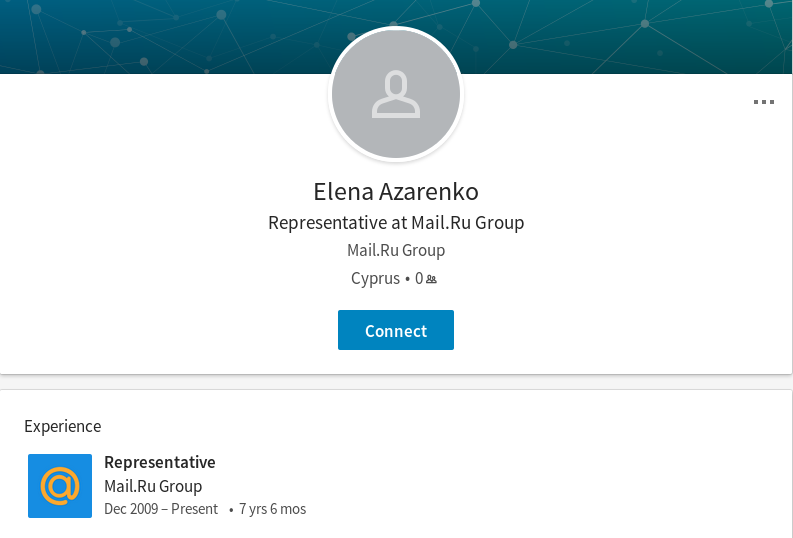
Task: Click the name Elena Azarenko
Action: (x=396, y=191)
